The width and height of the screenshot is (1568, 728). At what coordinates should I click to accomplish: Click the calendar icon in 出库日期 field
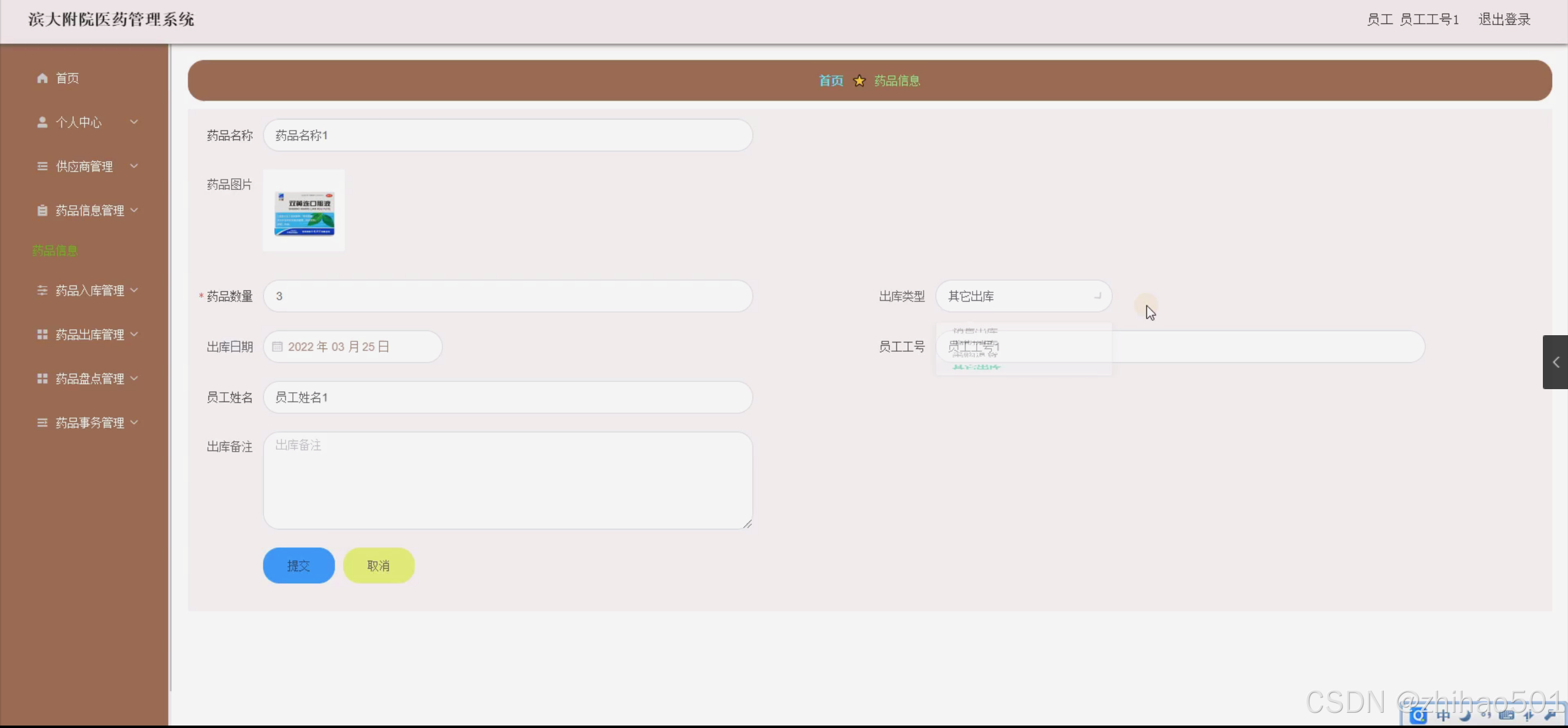click(x=277, y=347)
